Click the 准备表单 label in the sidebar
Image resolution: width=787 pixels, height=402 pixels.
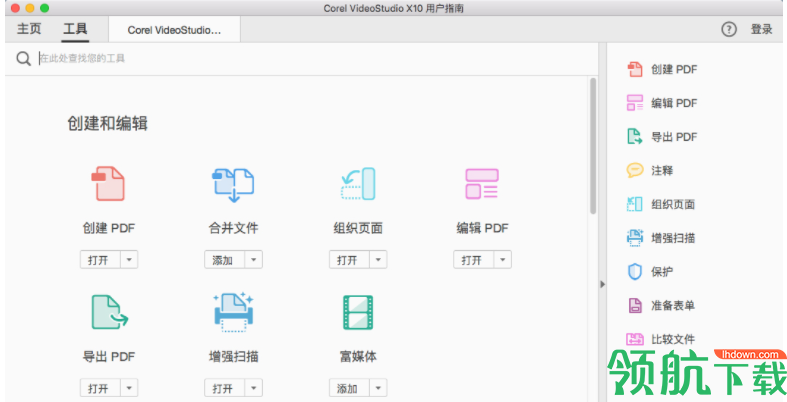coord(673,305)
